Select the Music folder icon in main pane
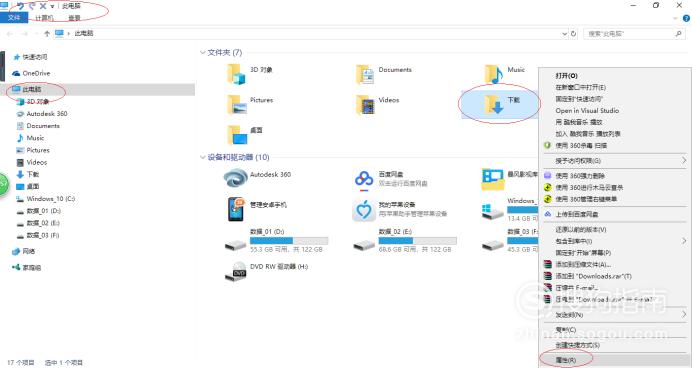 [493, 74]
